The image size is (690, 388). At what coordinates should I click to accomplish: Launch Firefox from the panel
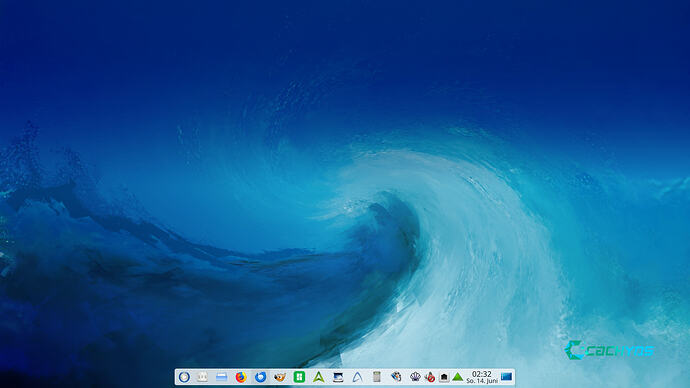[241, 377]
